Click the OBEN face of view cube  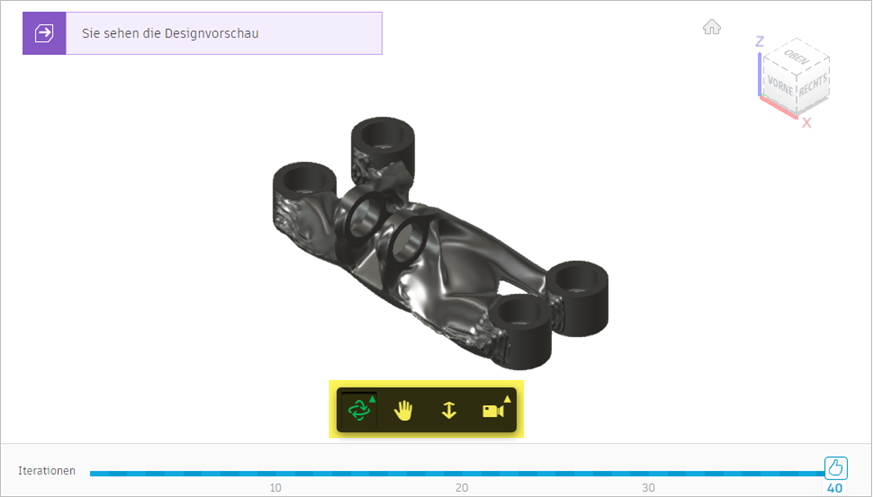click(x=797, y=57)
